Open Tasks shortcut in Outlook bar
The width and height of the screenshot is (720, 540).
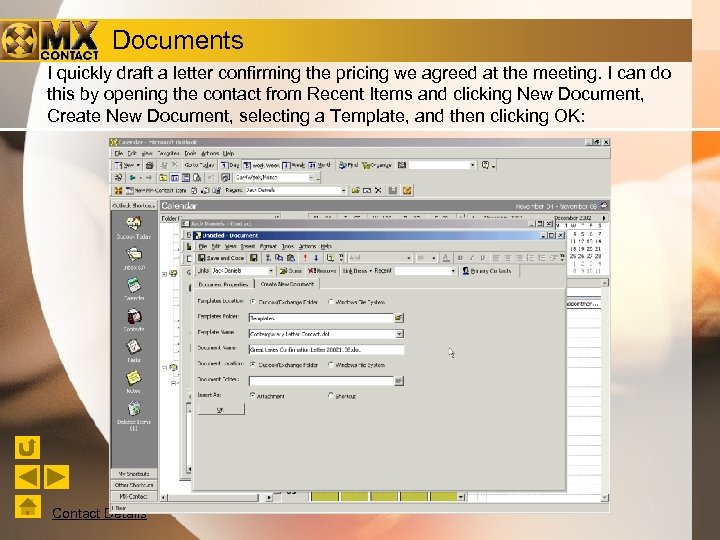(x=134, y=351)
